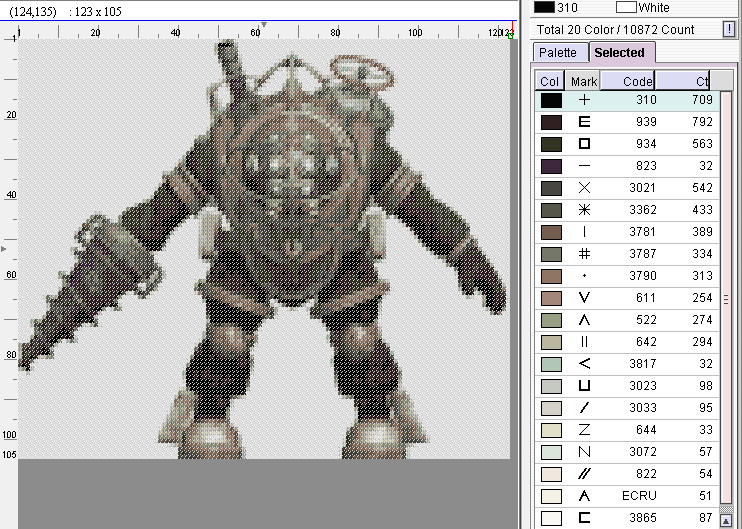Image resolution: width=742 pixels, height=529 pixels.
Task: Pick the 822 off-white swatch
Action: tap(551, 474)
